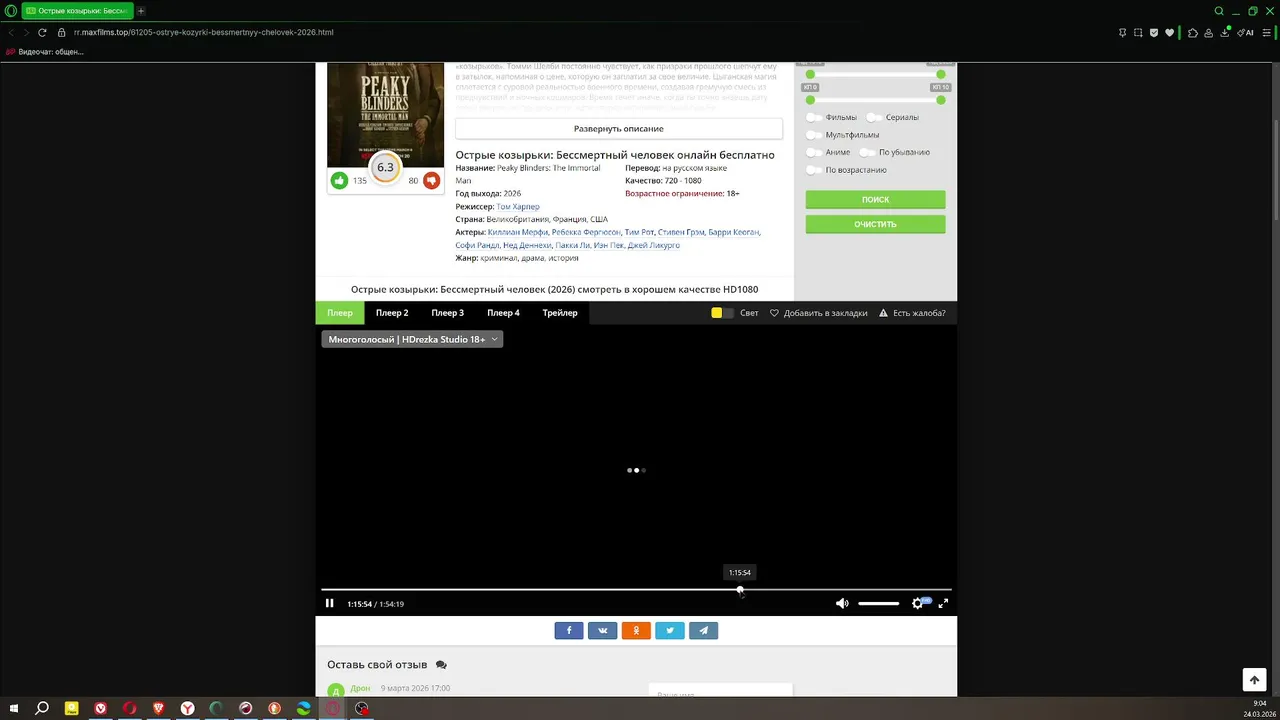Select the Плеер tab
This screenshot has height=720, width=1280.
[340, 313]
